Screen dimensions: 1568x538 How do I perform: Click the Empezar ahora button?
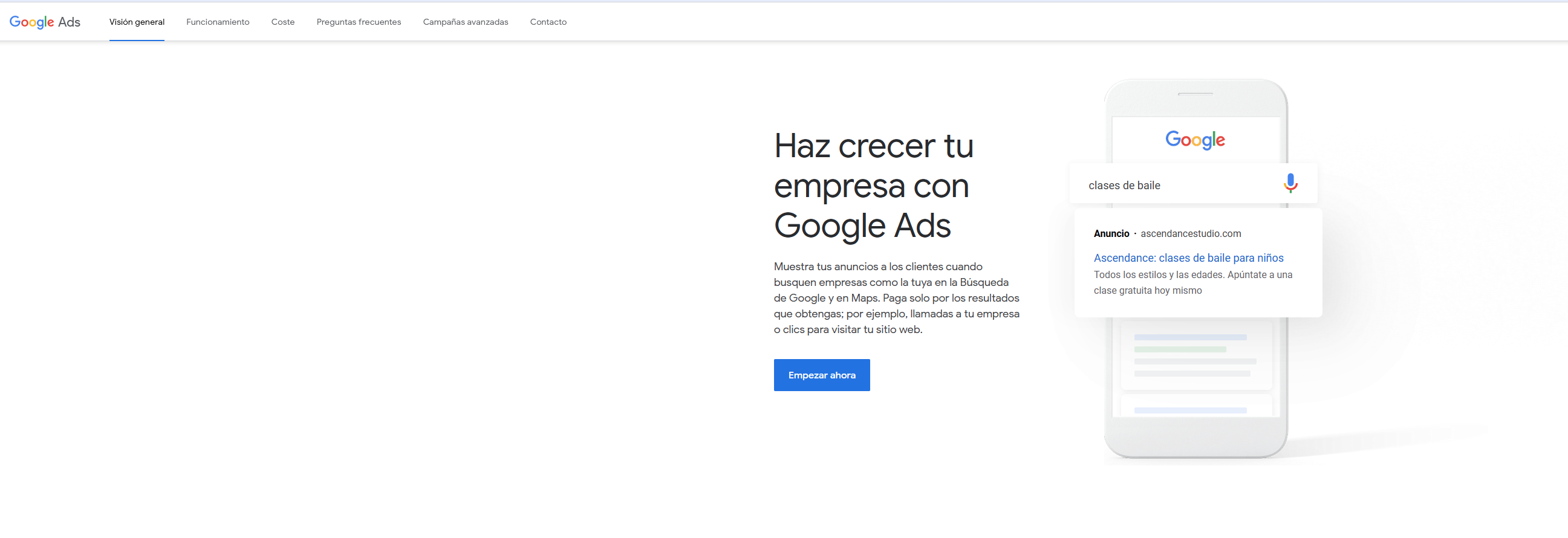[822, 375]
